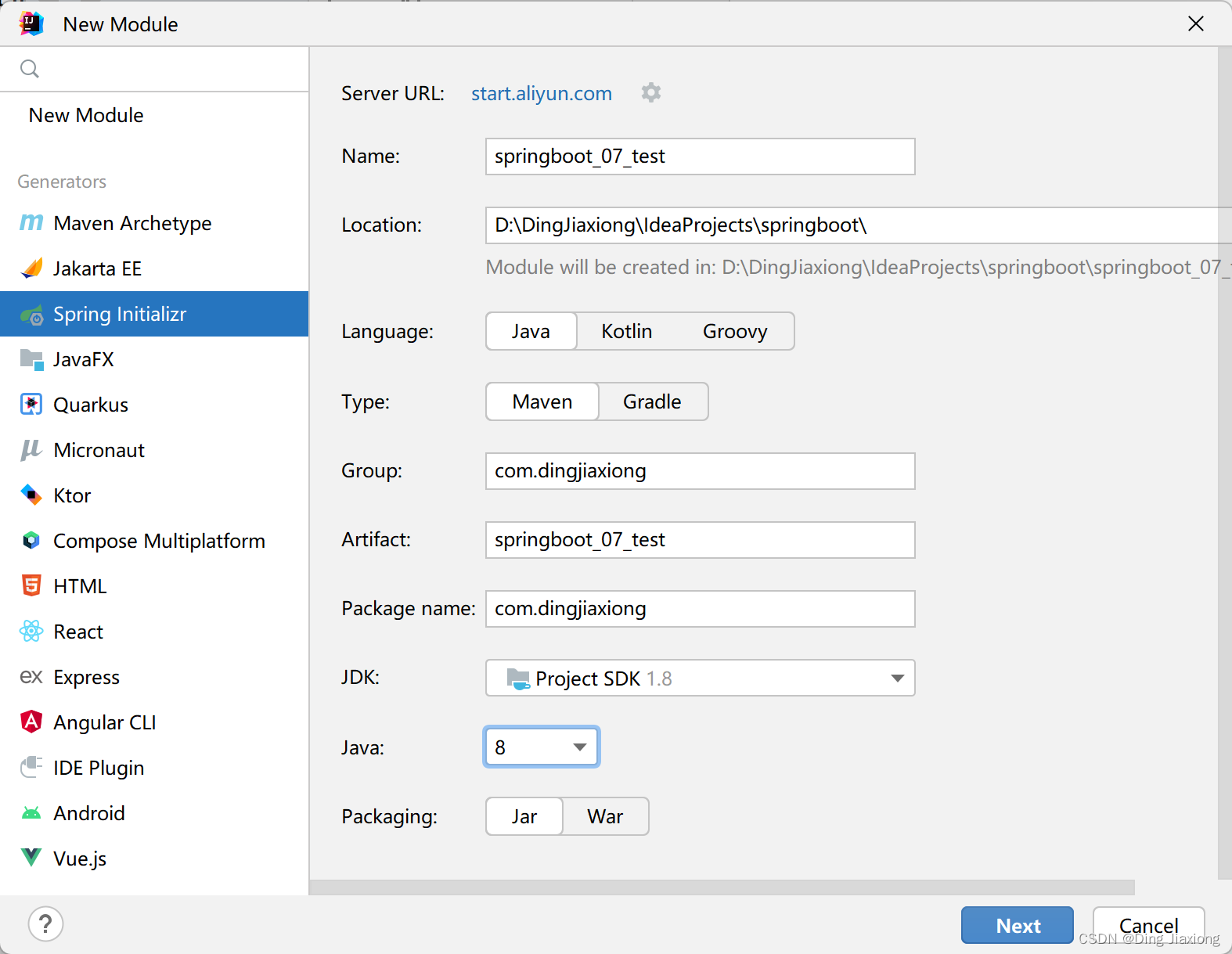Select the Vue.js generator icon

click(x=31, y=859)
